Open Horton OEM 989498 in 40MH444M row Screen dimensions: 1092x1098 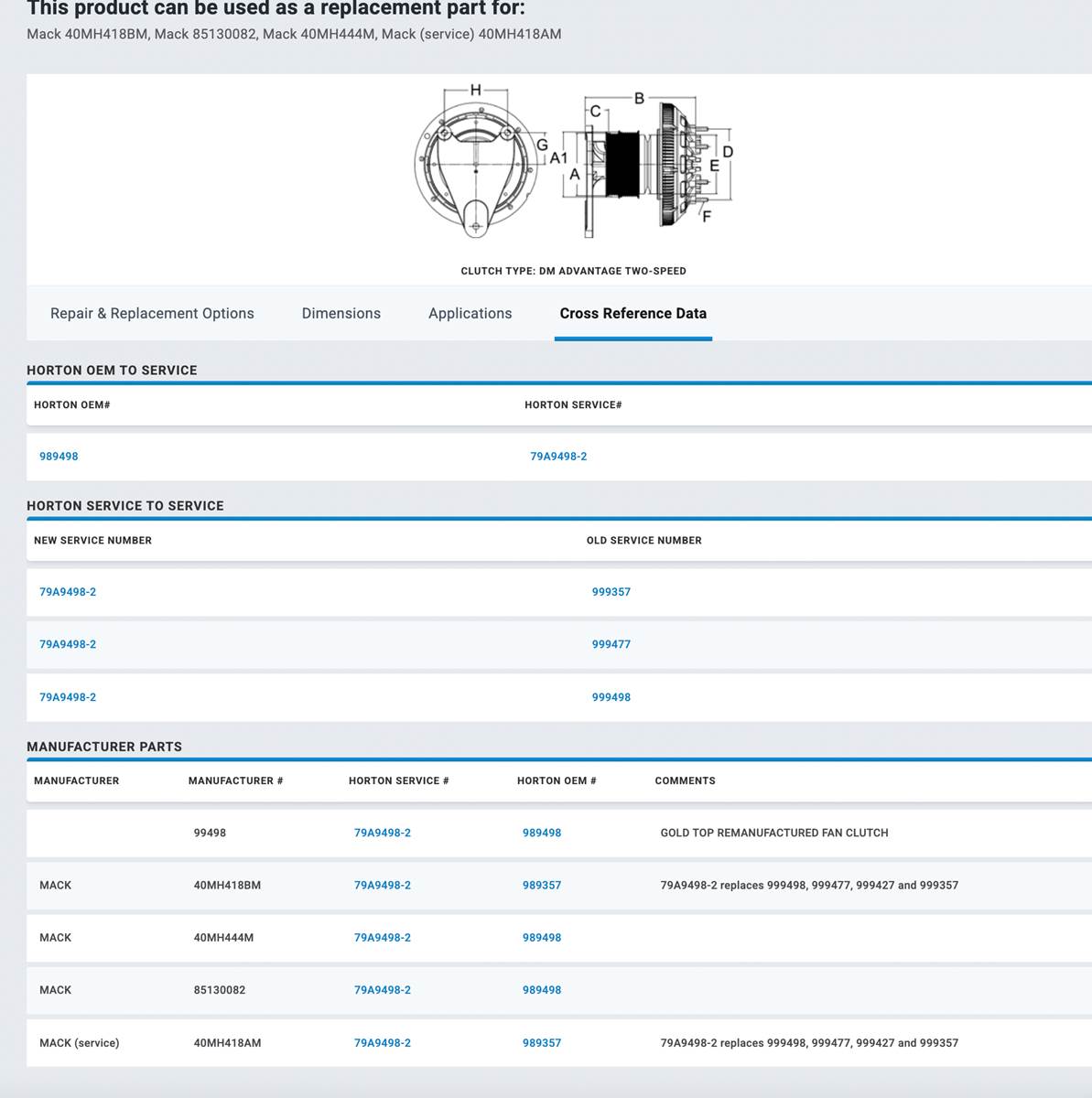542,938
